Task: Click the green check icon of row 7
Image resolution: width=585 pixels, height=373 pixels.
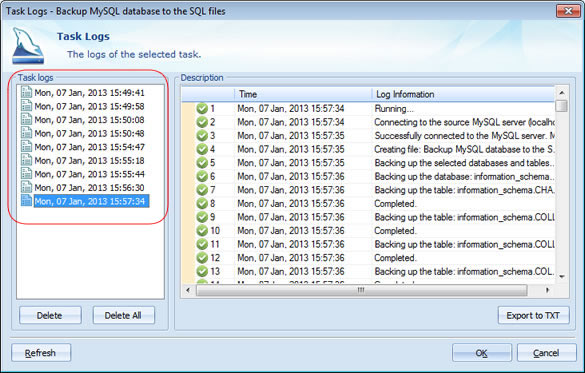Action: click(202, 190)
